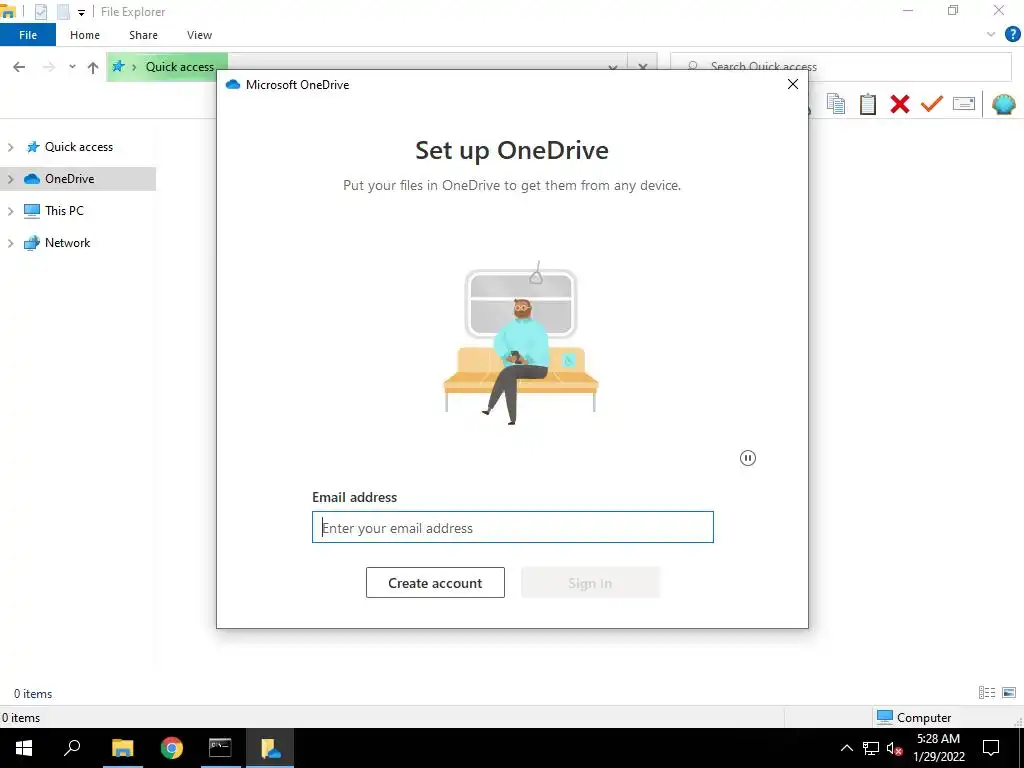Pause the OneDrive setup animation
Viewport: 1024px width, 768px height.
point(748,458)
